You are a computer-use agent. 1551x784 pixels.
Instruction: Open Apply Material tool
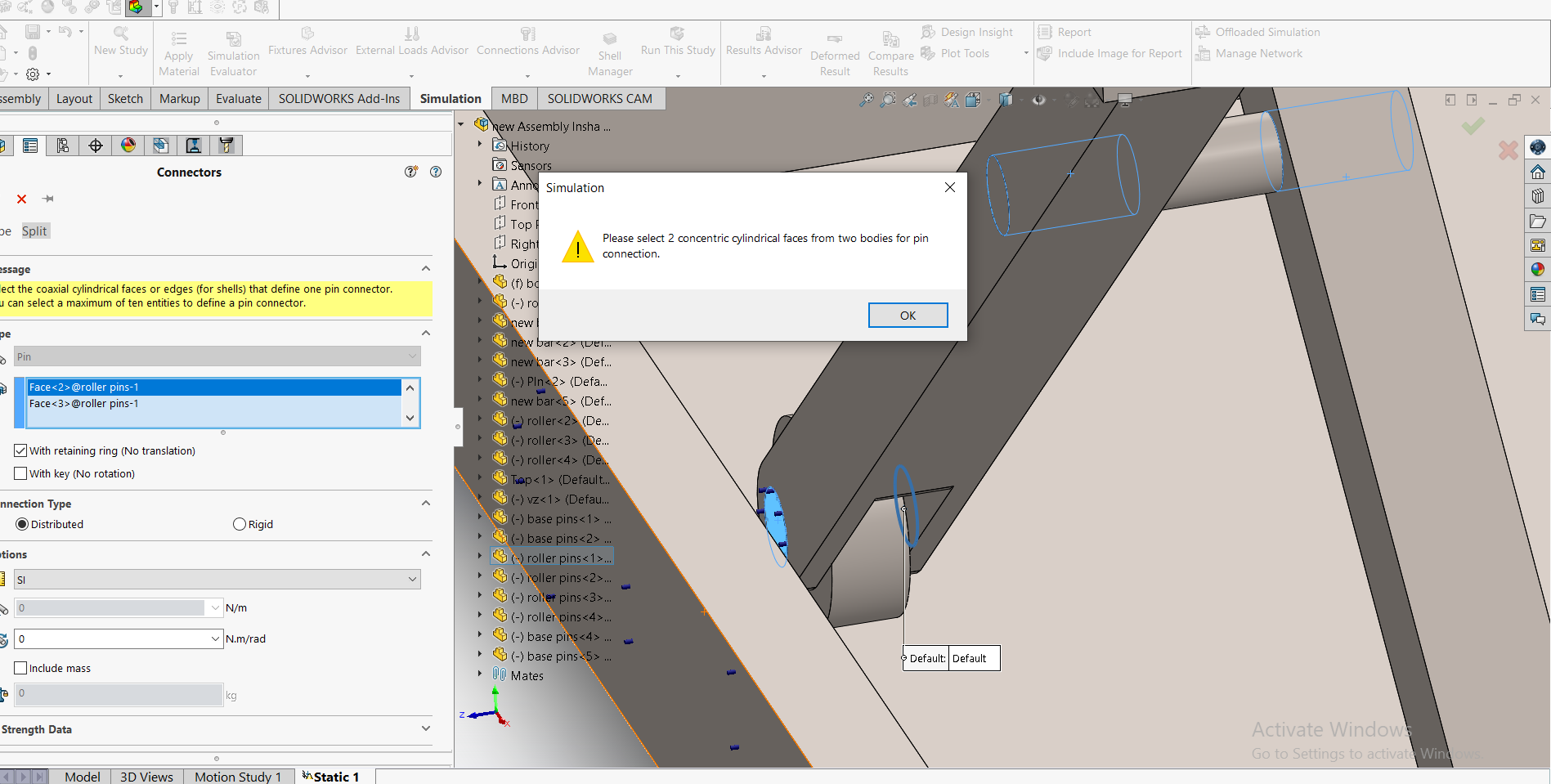click(x=179, y=54)
